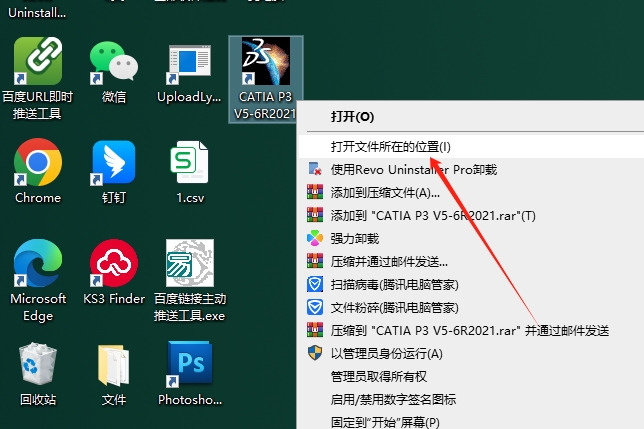Screen dimensions: 644x429
Task: Select the KS3 Finder desktop icon
Action: pos(113,265)
